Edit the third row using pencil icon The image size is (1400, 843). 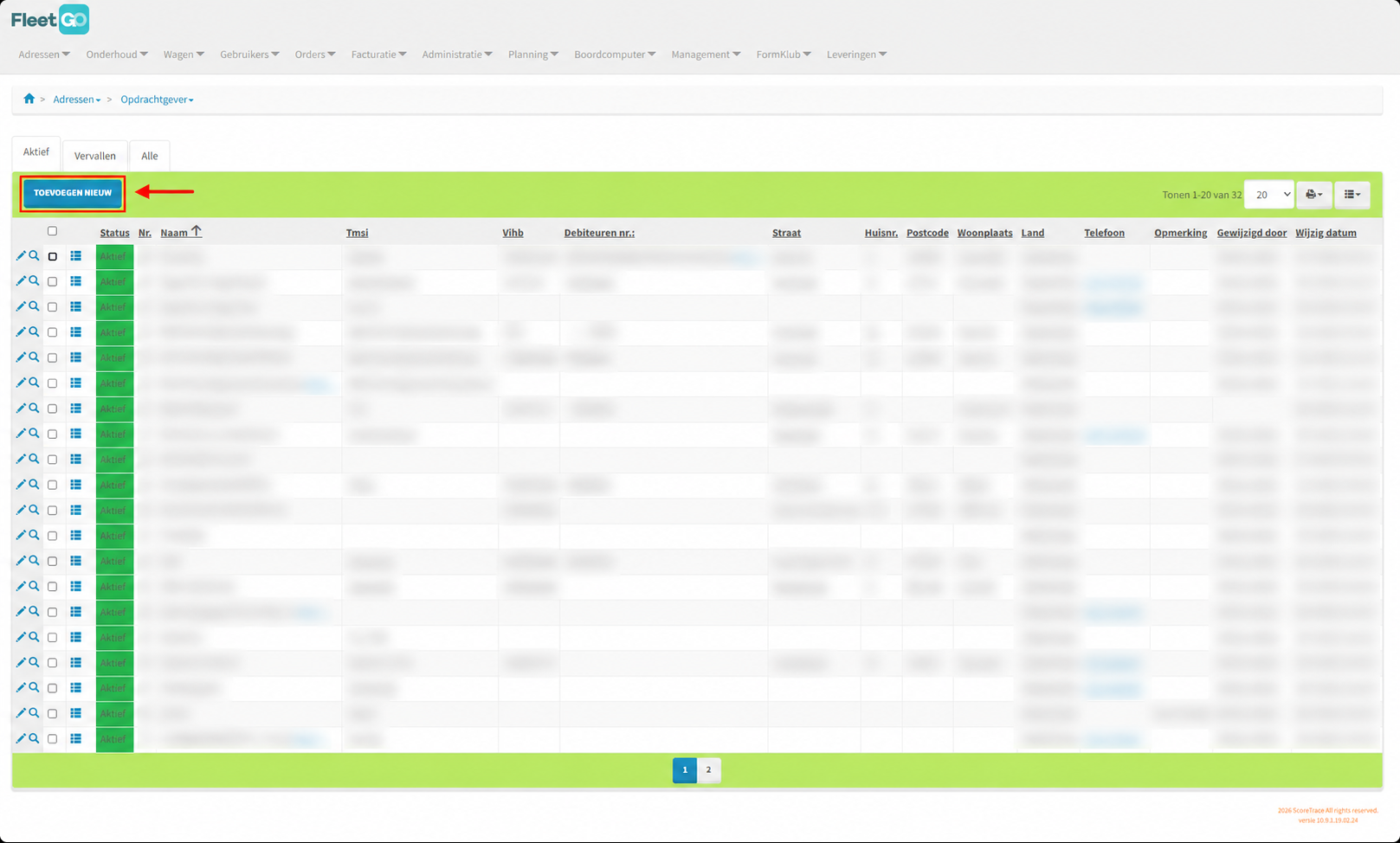(21, 306)
